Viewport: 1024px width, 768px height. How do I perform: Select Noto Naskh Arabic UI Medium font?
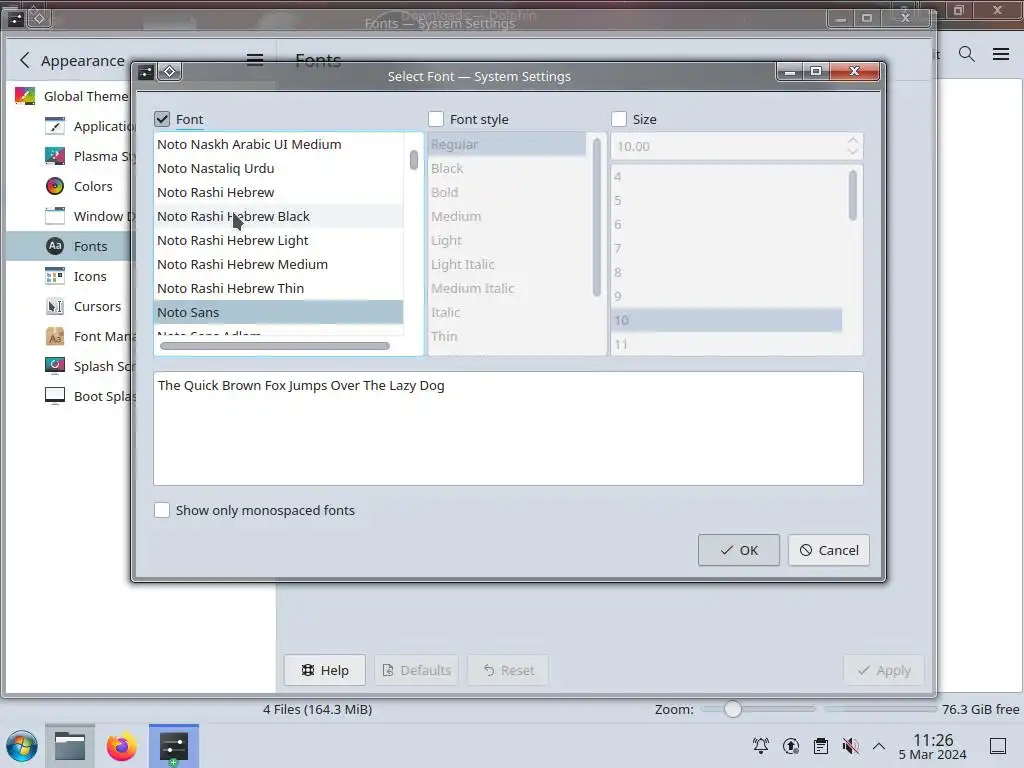[x=279, y=144]
